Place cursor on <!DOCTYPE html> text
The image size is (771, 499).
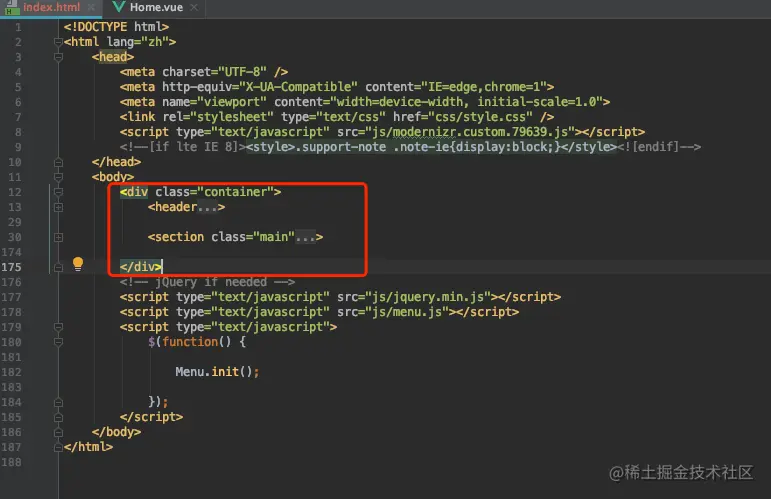116,27
